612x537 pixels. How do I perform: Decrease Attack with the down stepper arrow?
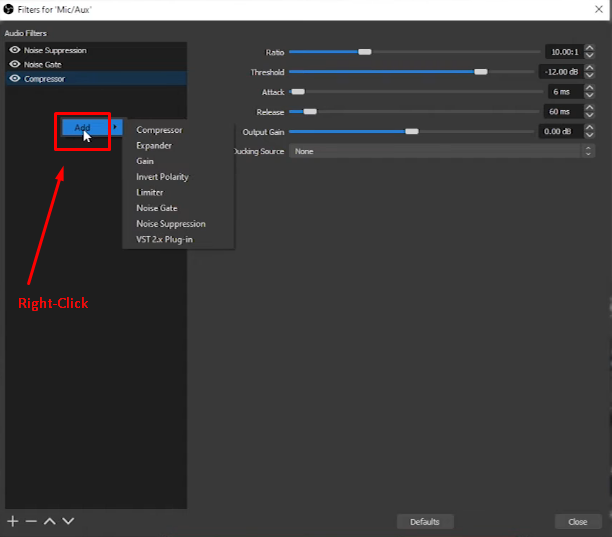point(590,95)
